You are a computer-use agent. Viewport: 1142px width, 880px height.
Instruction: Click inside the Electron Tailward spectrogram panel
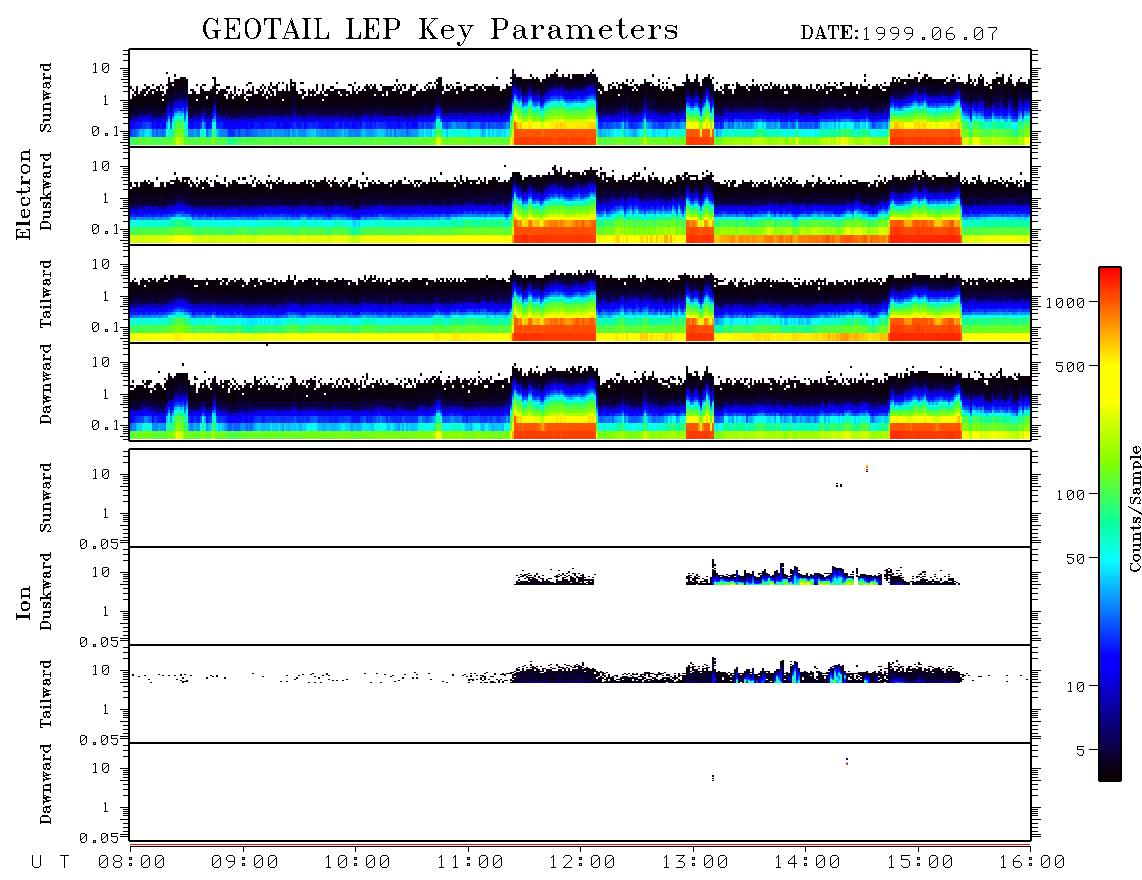tap(580, 294)
